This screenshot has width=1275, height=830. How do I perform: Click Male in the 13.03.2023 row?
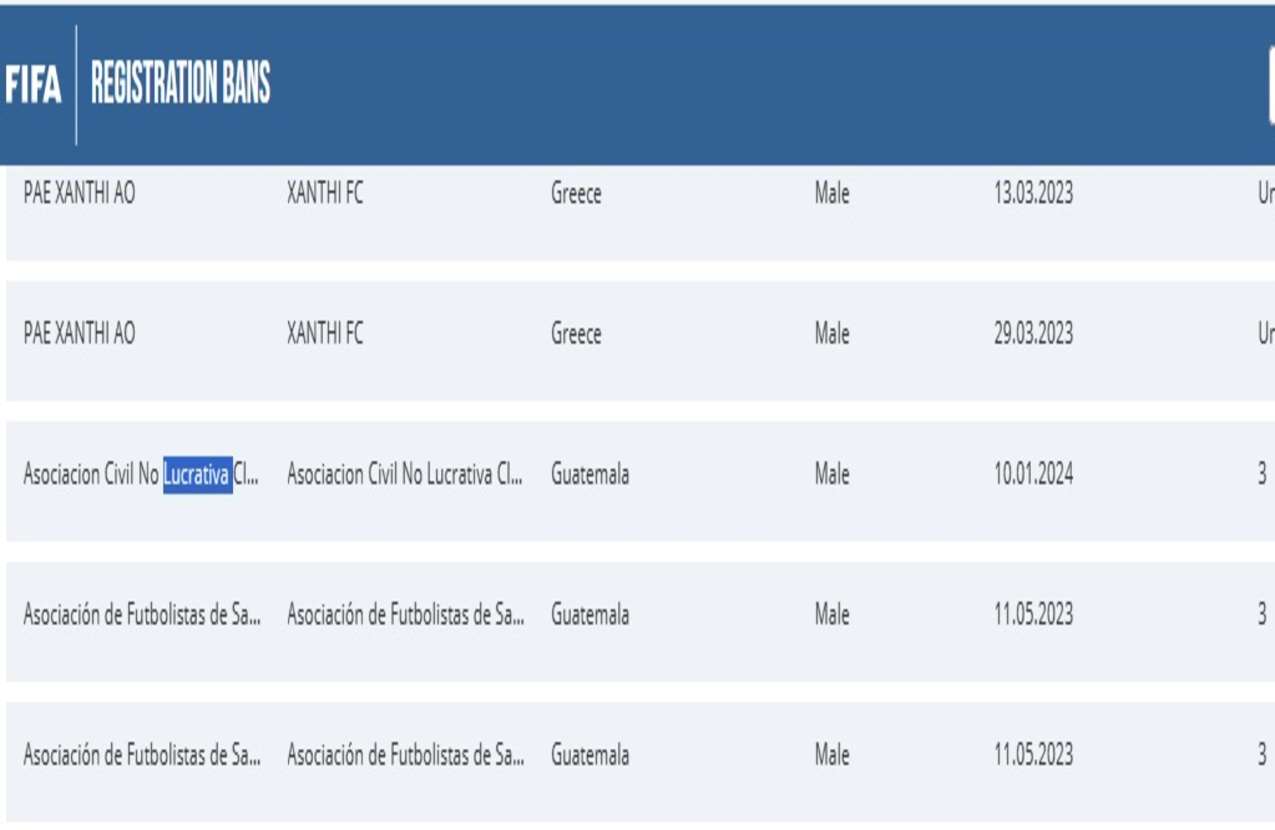coord(831,194)
